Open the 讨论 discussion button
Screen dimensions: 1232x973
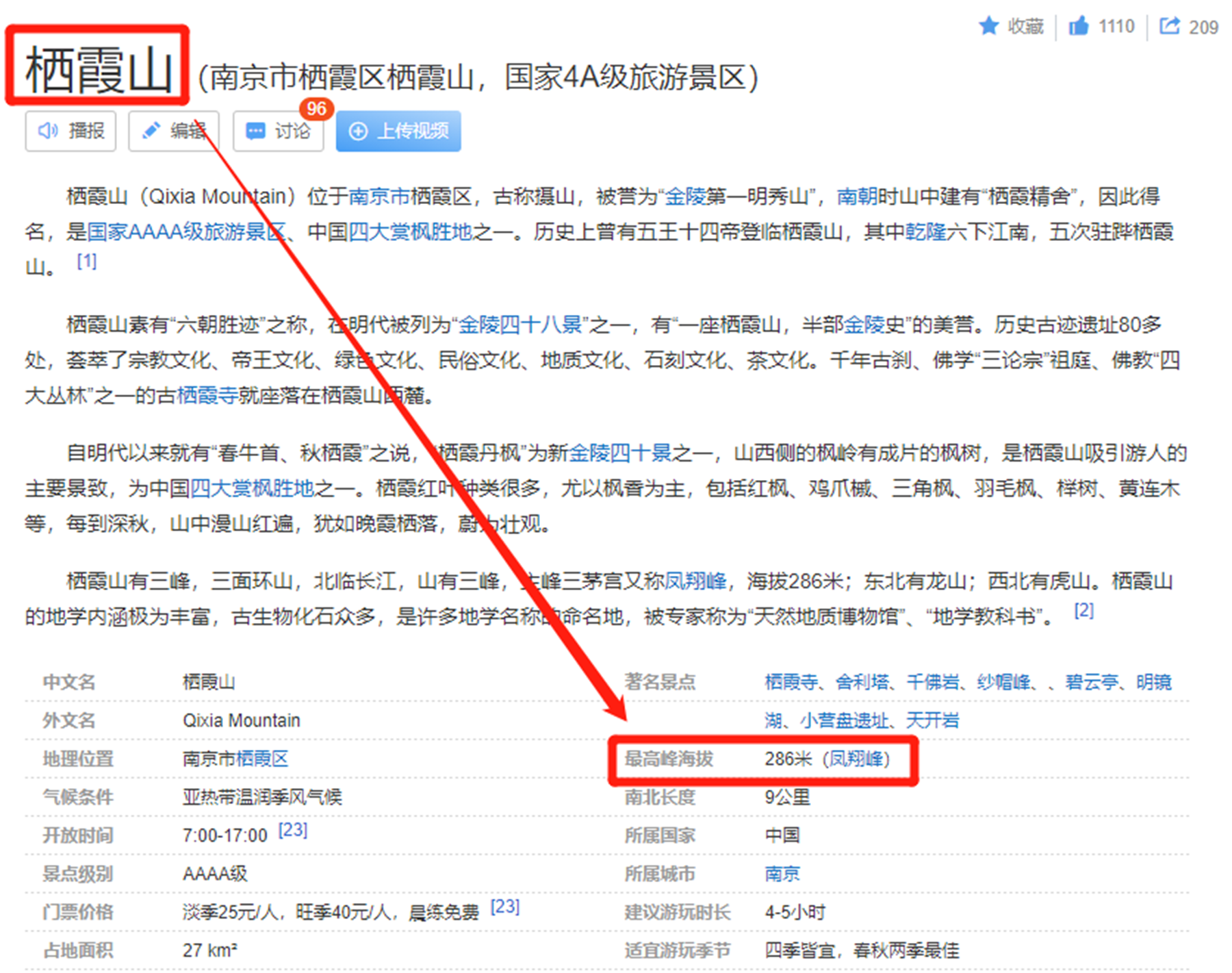coord(278,131)
